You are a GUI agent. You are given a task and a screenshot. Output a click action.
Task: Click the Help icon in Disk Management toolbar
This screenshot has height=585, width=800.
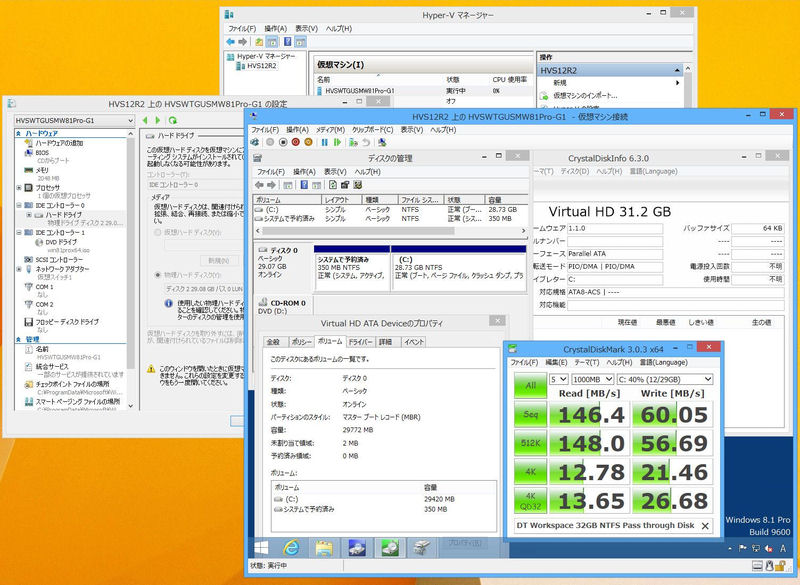(x=304, y=185)
